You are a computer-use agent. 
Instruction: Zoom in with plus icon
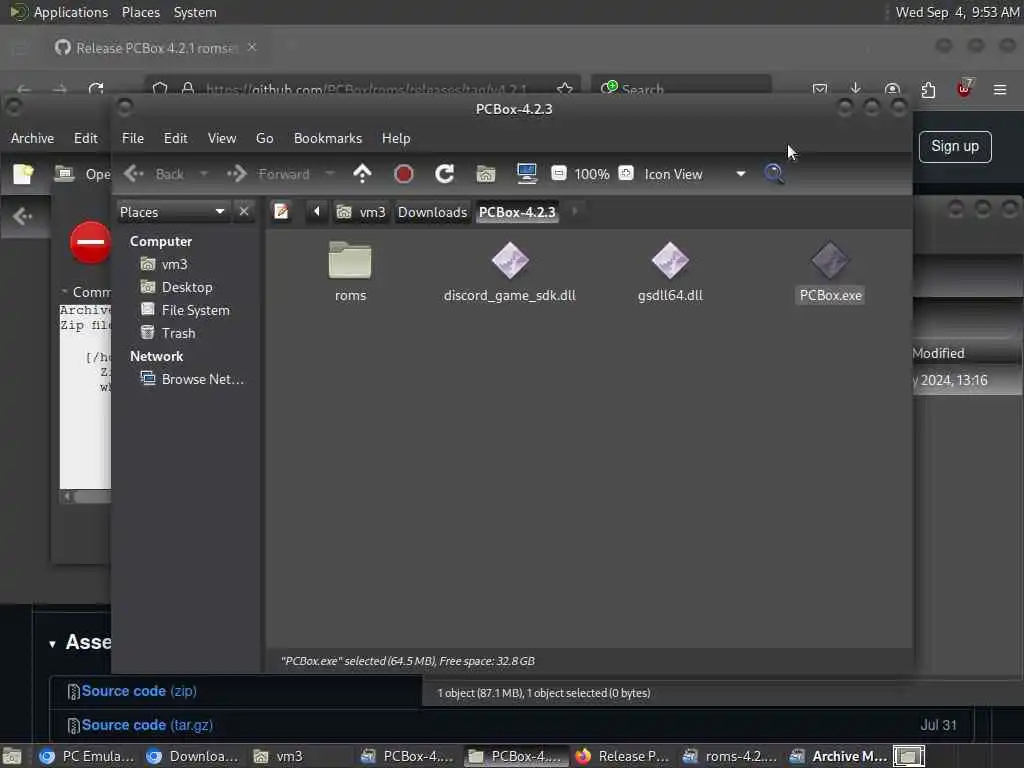coord(626,173)
